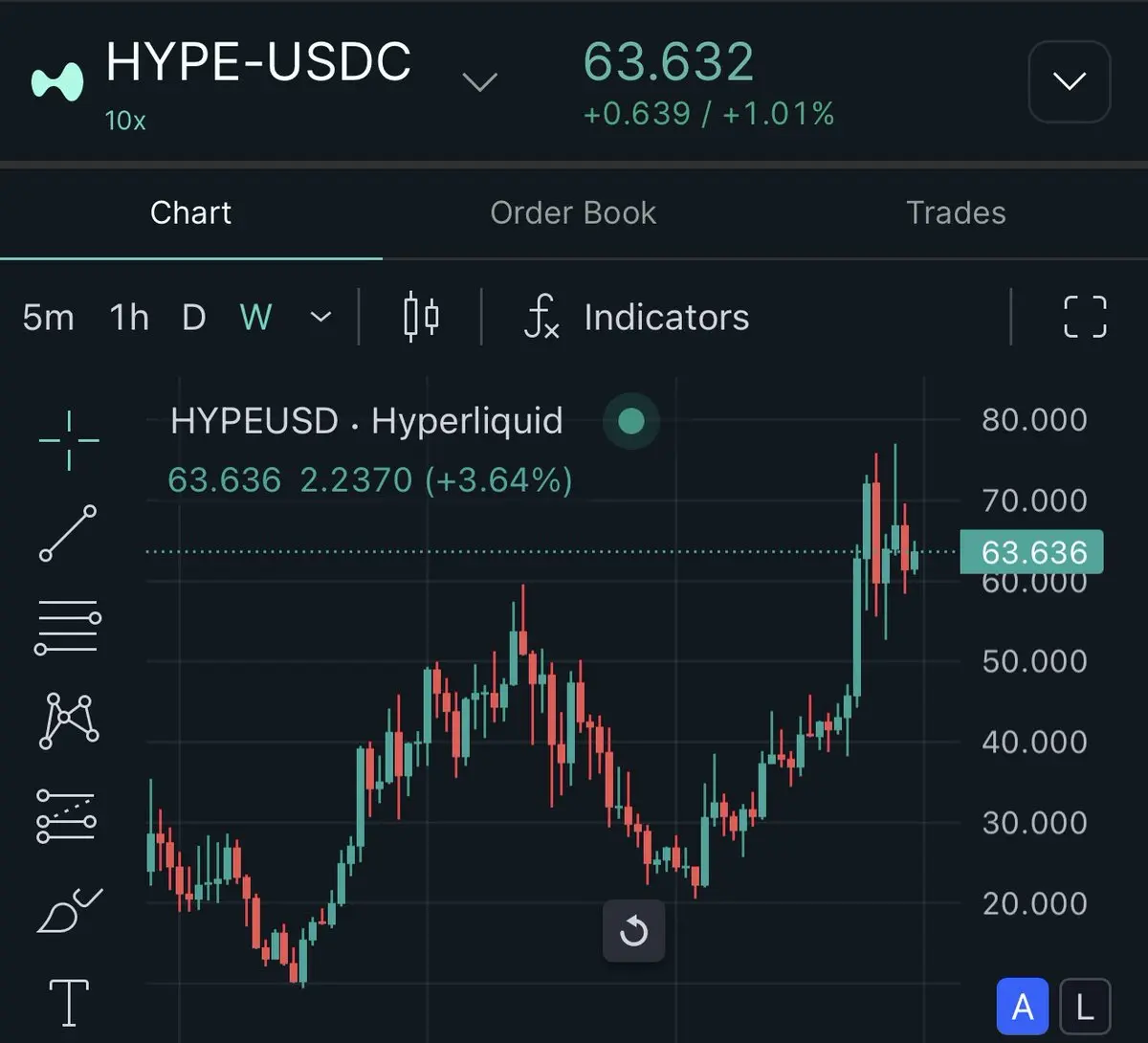Select the pattern drawing tool
This screenshot has height=1043, width=1148.
coord(69,721)
